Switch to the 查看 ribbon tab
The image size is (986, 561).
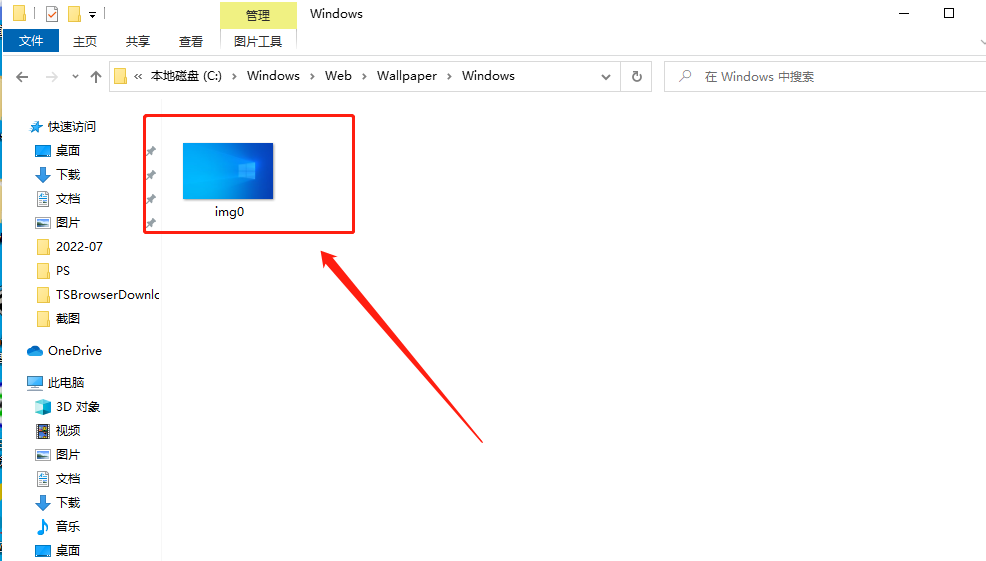pos(190,41)
